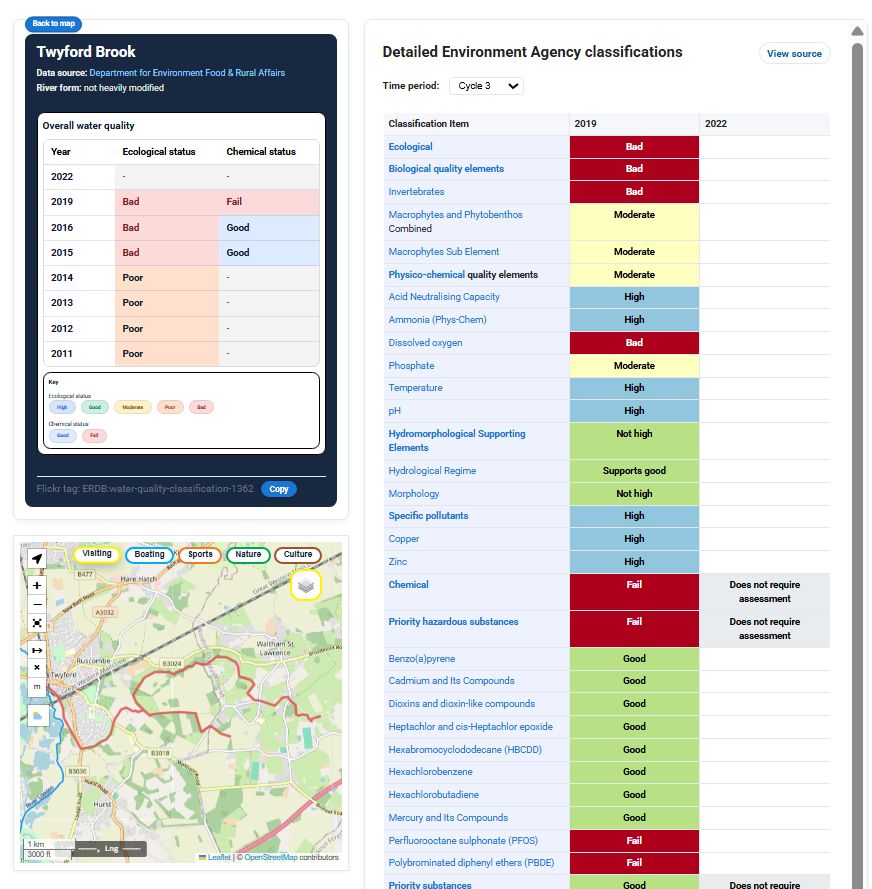Start the distance measurement tool

[x=37, y=649]
